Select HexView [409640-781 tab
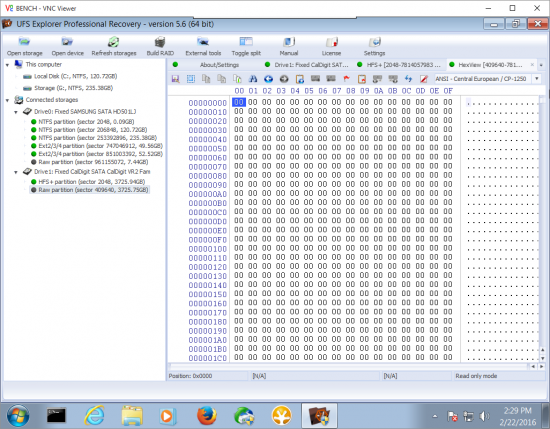 [x=490, y=65]
